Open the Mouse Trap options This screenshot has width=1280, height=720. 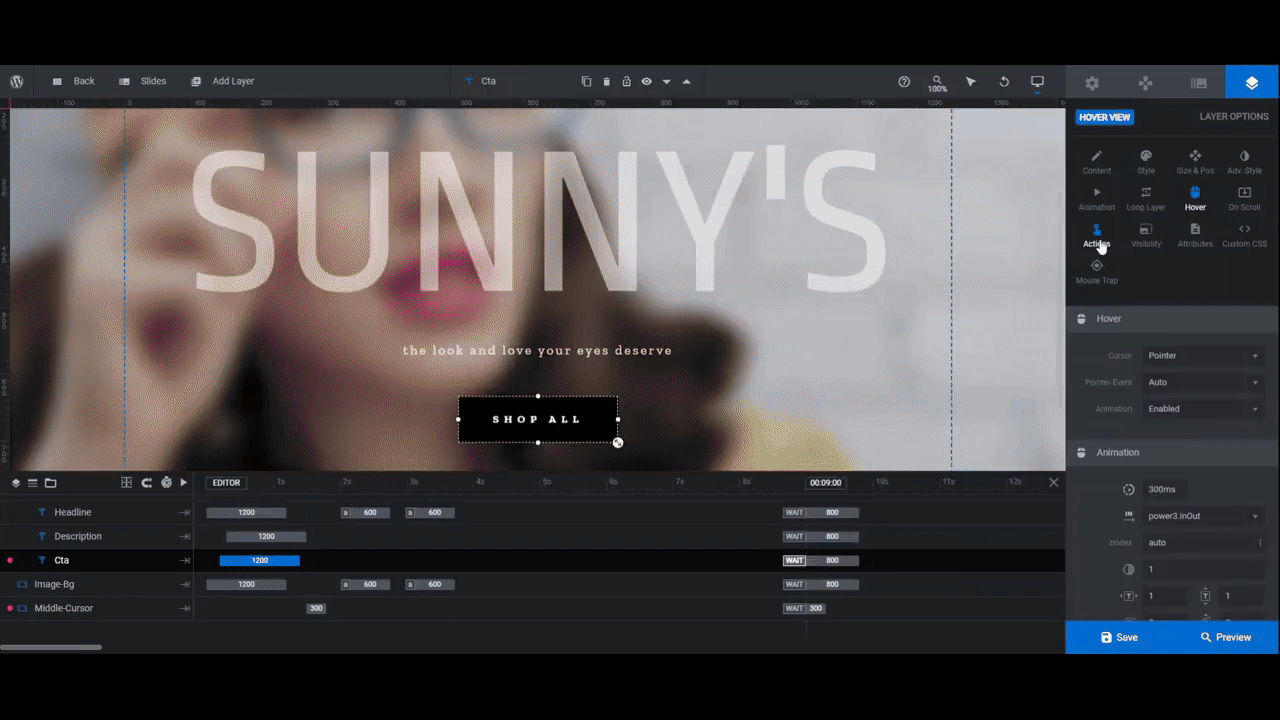coord(1097,272)
